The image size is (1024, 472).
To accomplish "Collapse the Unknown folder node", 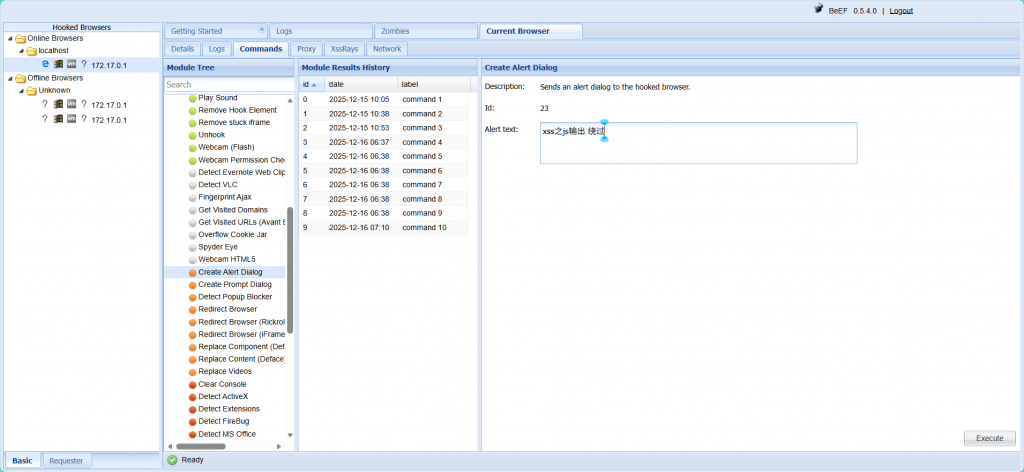I will pyautogui.click(x=21, y=91).
